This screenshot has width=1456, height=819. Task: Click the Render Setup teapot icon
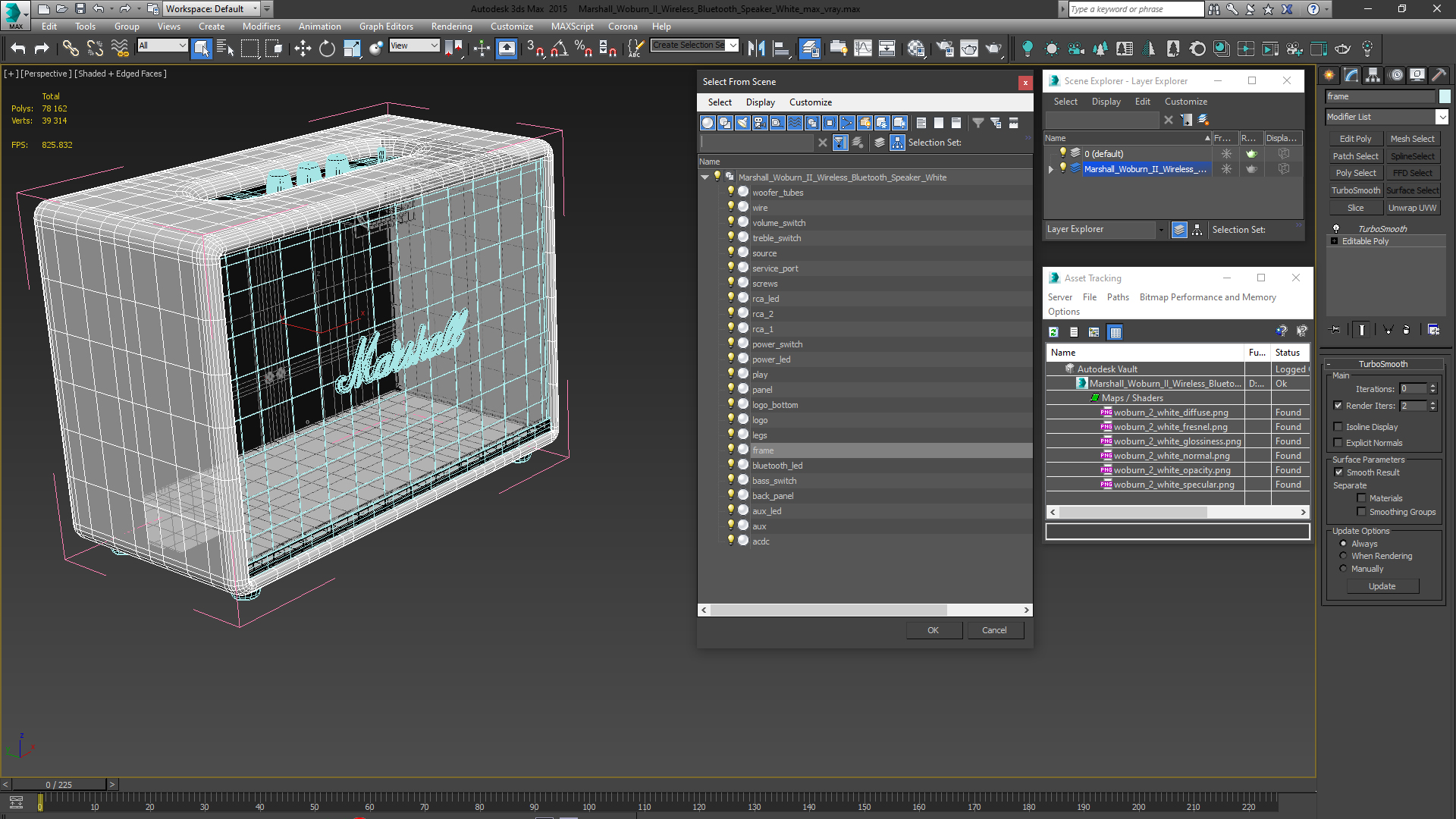point(945,49)
